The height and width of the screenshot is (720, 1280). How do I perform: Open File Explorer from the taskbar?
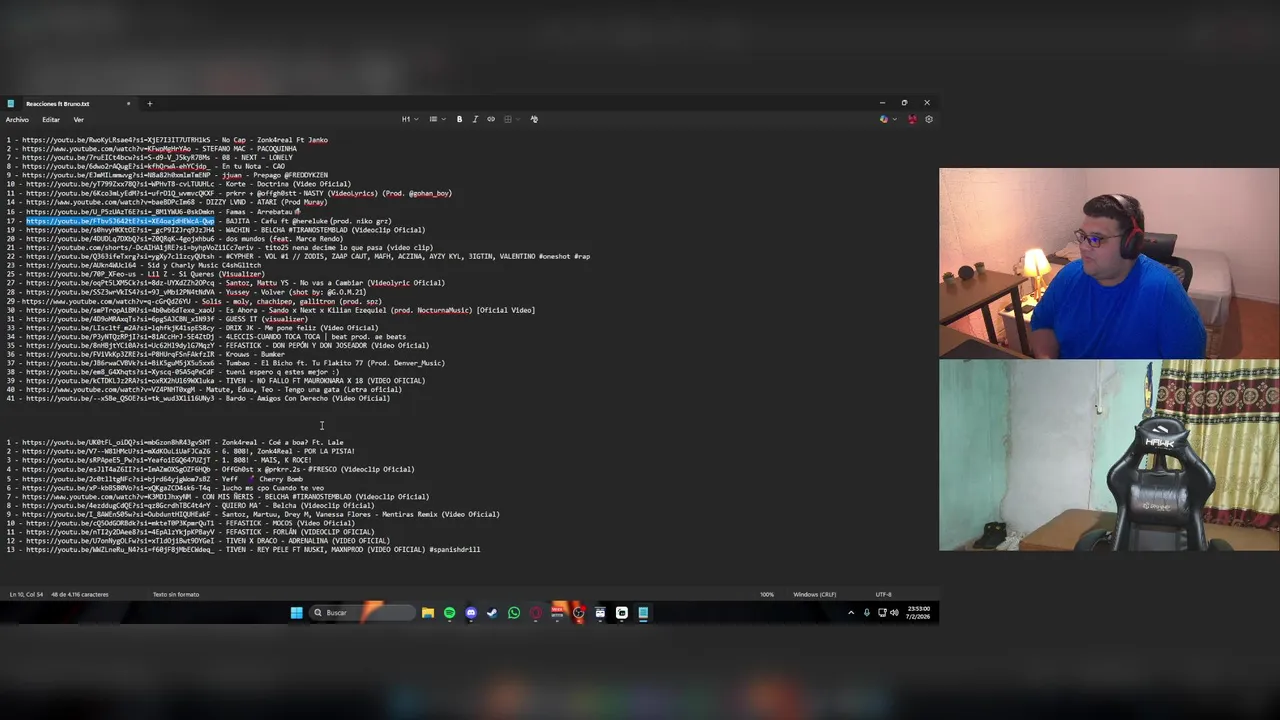click(428, 613)
